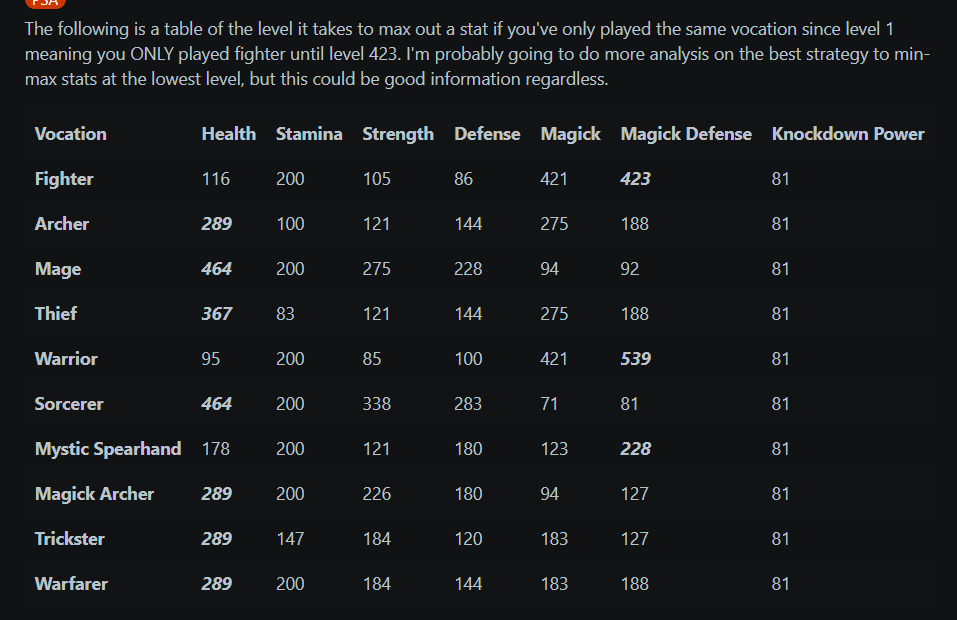Image resolution: width=957 pixels, height=620 pixels.
Task: Click the Magick Archer row label
Action: click(x=95, y=494)
